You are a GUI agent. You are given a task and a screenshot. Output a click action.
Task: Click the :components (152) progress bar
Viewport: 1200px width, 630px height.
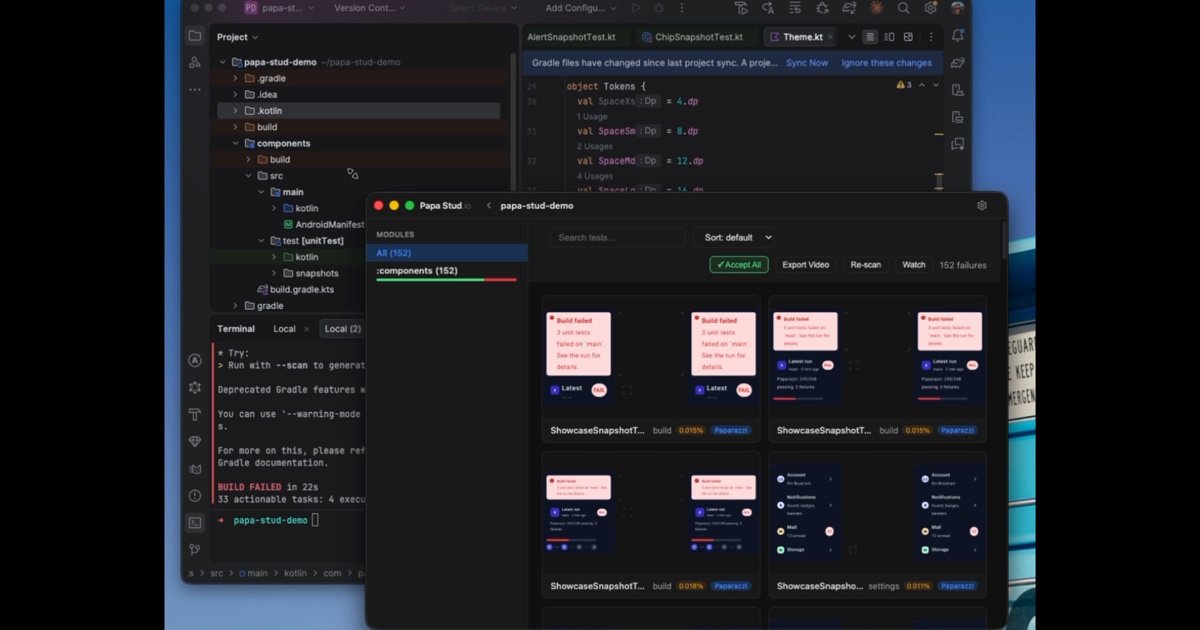pyautogui.click(x=446, y=280)
